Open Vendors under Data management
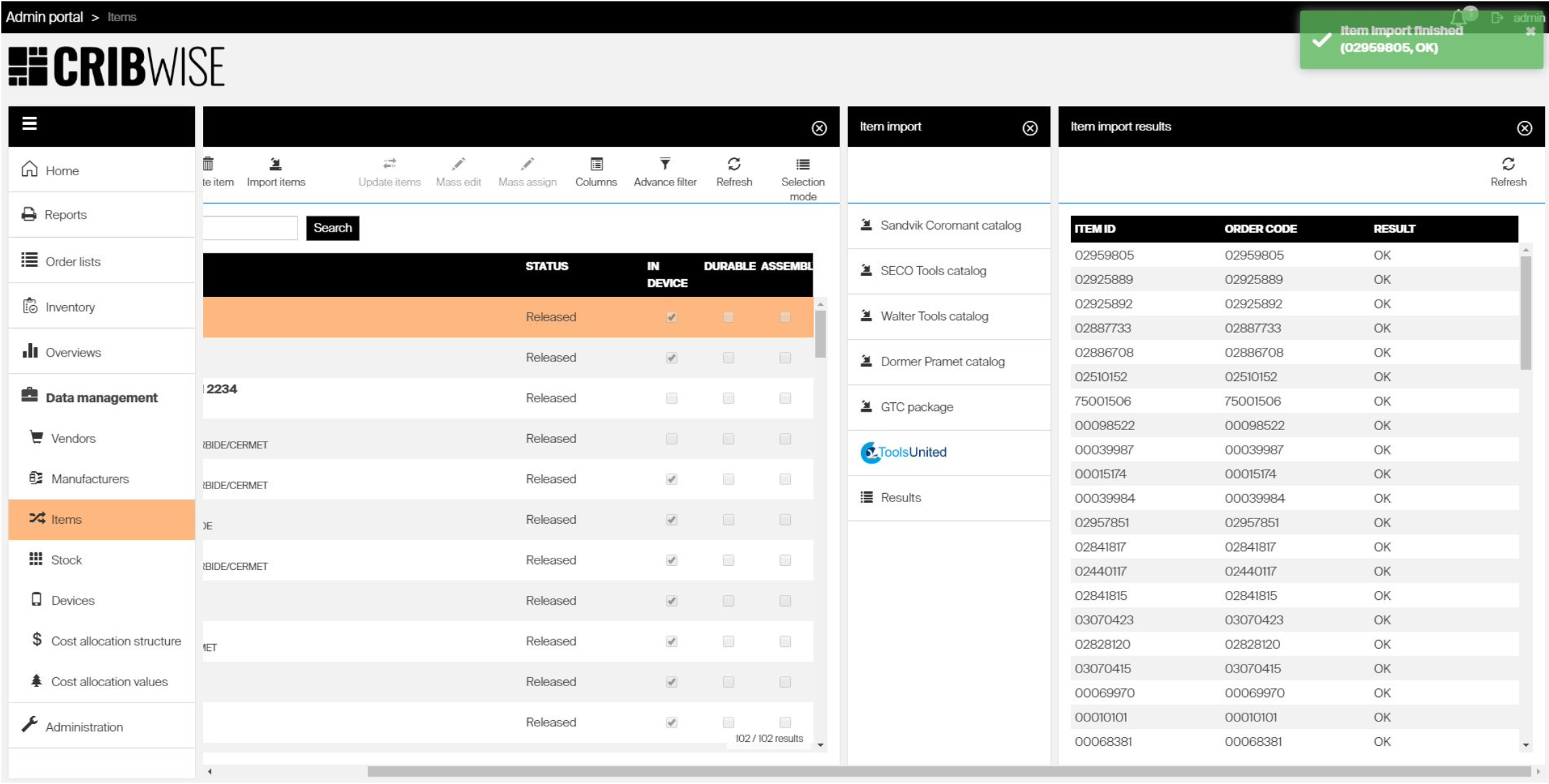Image resolution: width=1549 pixels, height=784 pixels. pyautogui.click(x=102, y=438)
